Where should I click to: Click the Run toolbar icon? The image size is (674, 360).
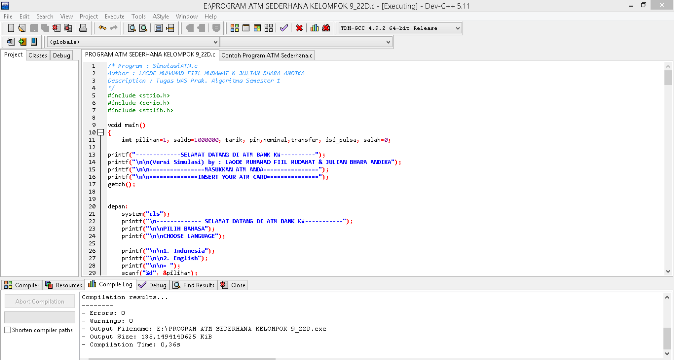246,28
